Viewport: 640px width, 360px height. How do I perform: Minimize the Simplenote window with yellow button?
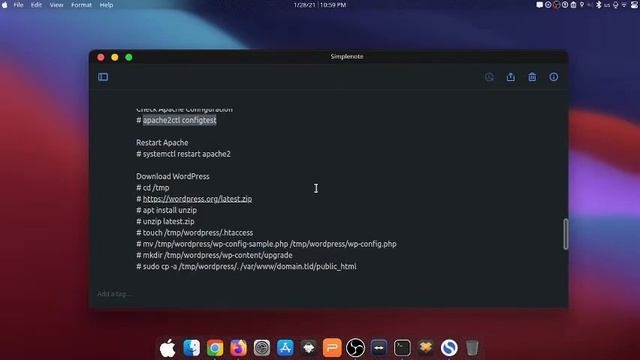(x=115, y=57)
